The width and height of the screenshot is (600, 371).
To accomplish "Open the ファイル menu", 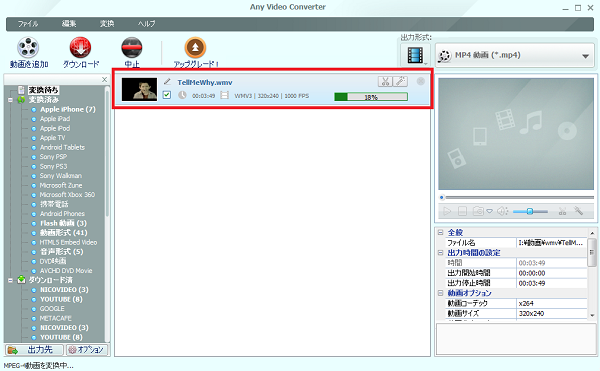I will (x=28, y=24).
